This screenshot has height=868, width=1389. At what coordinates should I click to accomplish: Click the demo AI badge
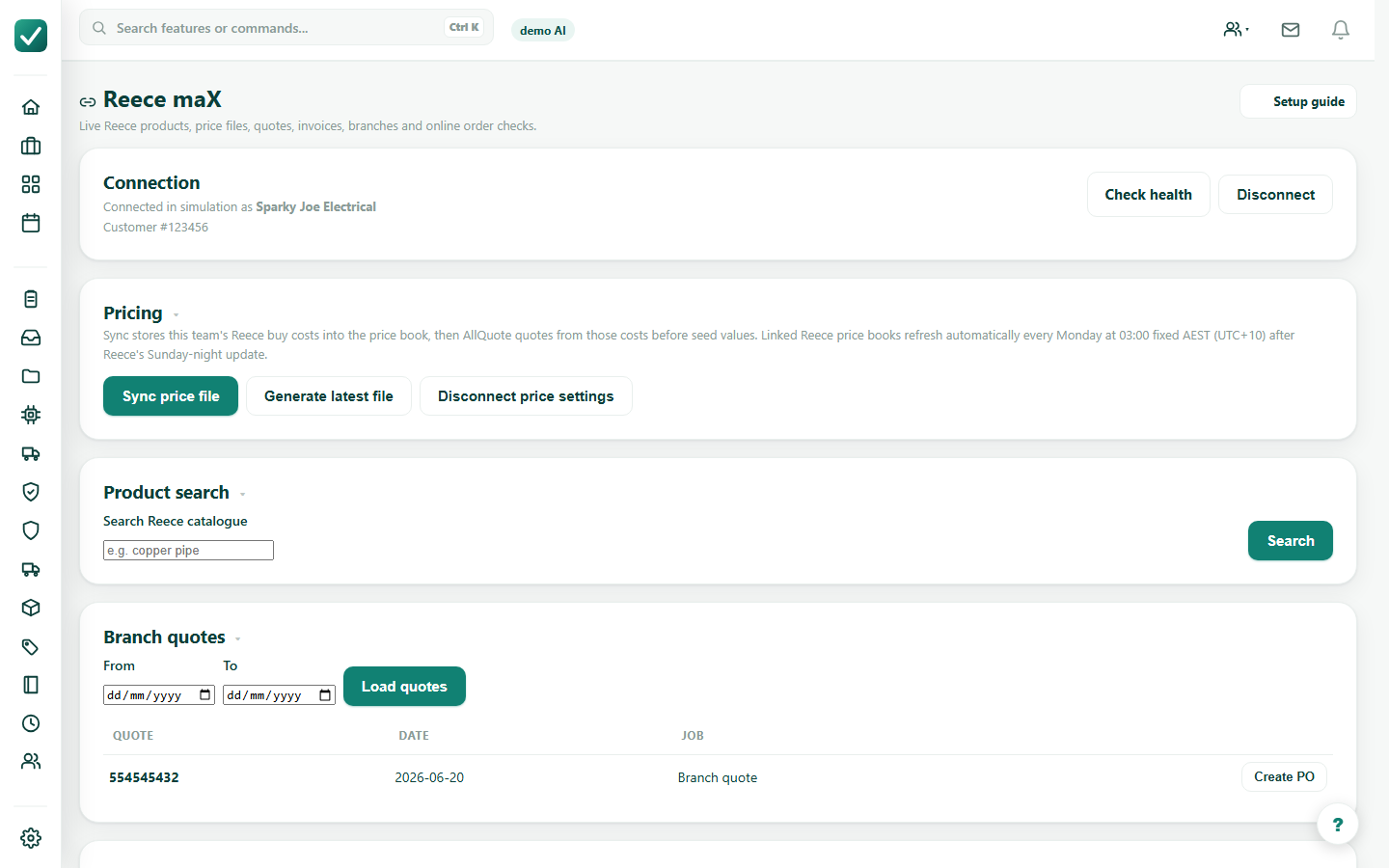543,30
